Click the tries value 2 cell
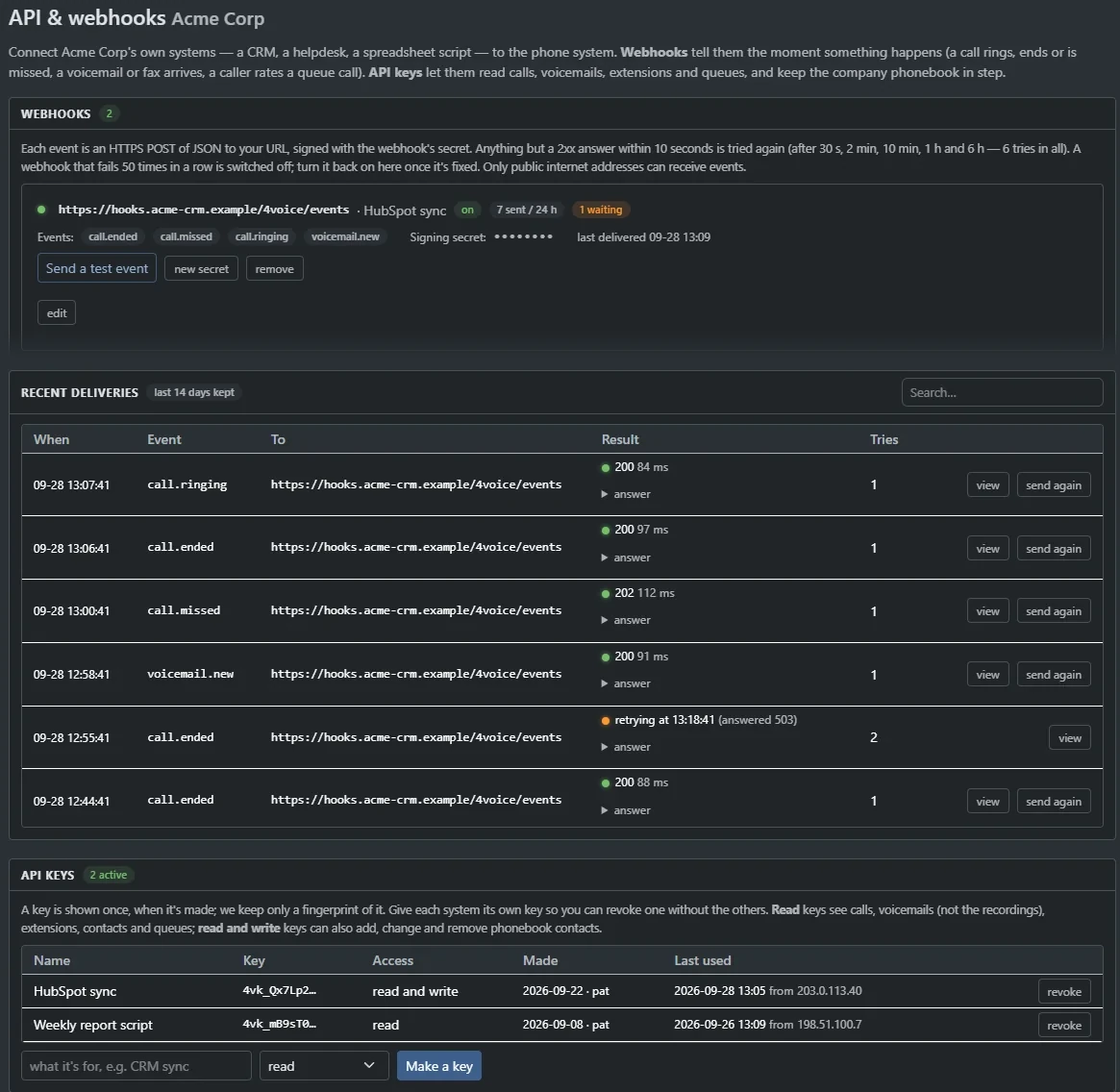The image size is (1120, 1092). coord(874,737)
